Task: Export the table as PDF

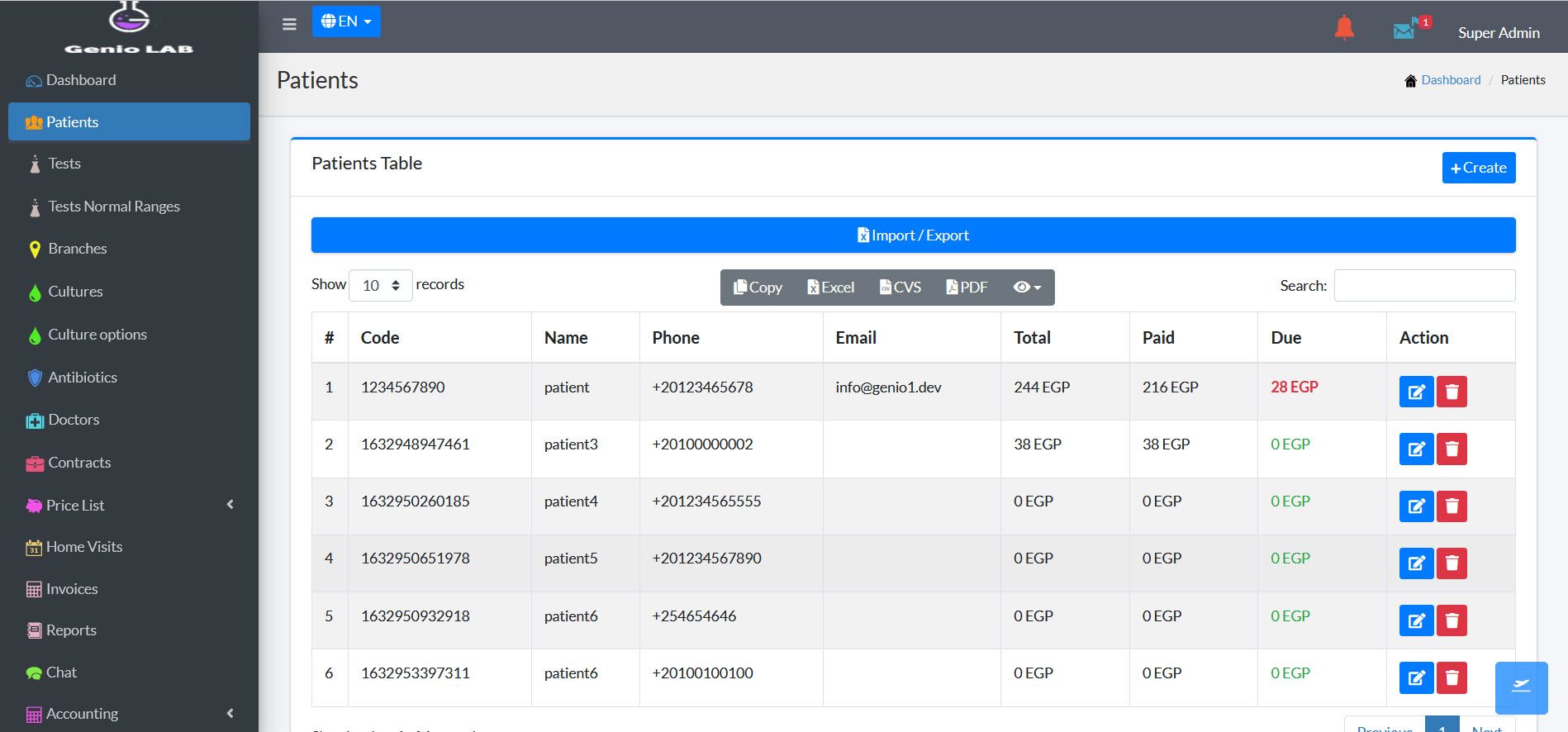Action: click(967, 288)
